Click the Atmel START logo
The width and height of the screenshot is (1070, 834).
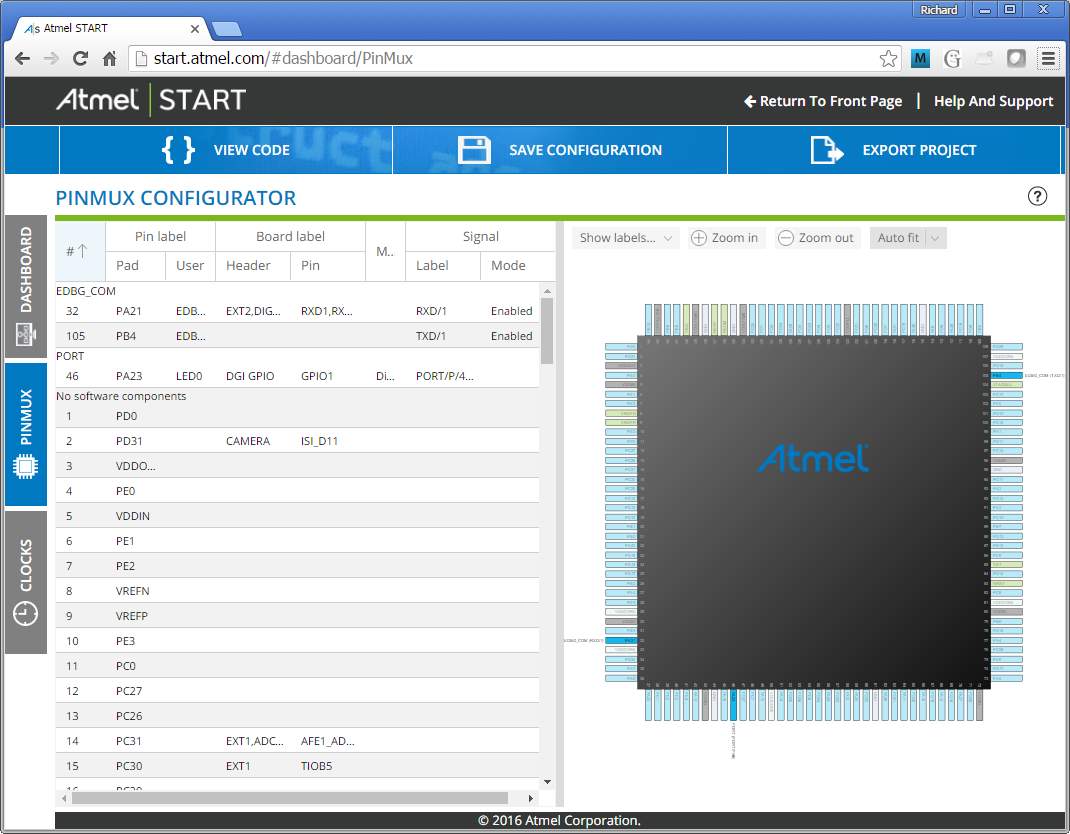(151, 100)
